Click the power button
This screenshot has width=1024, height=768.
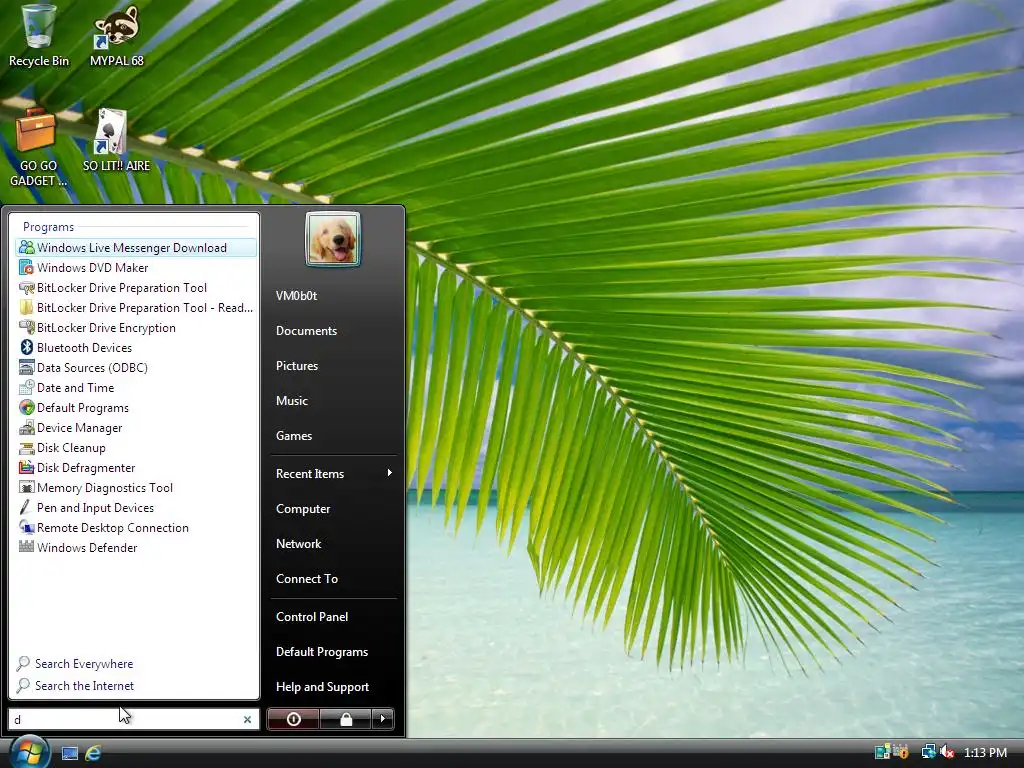point(293,719)
